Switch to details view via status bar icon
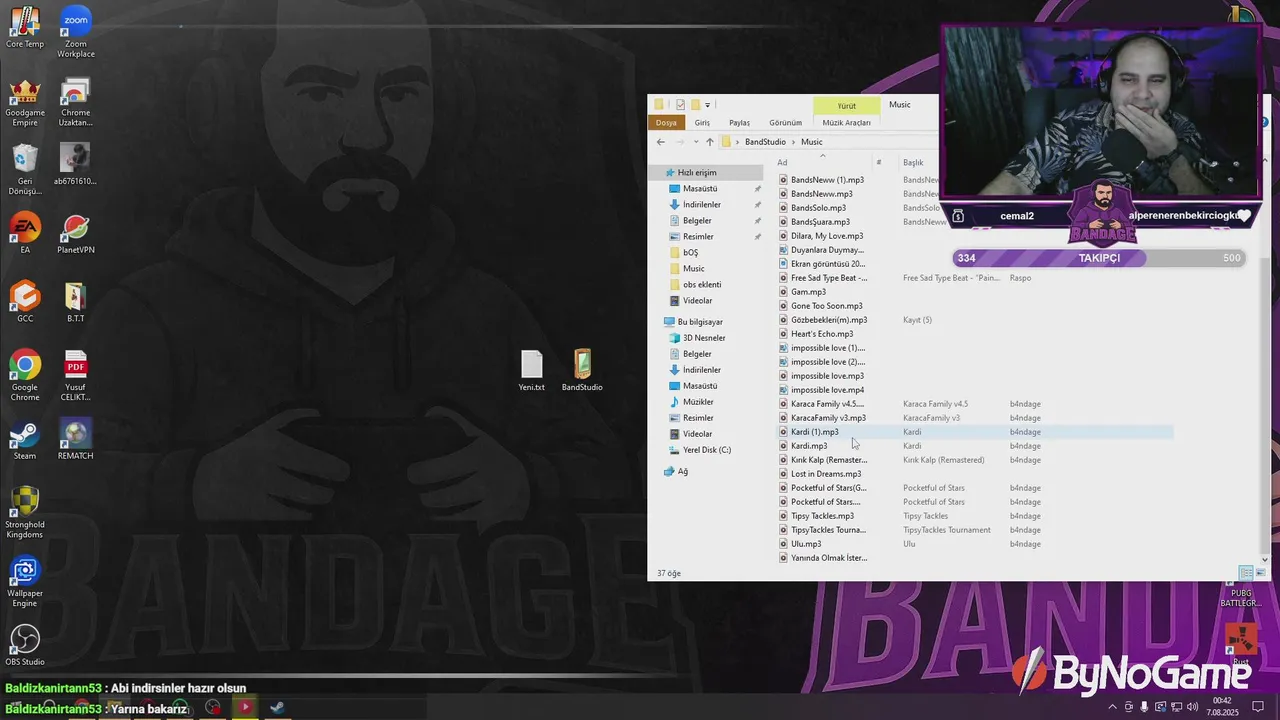This screenshot has height=720, width=1280. pyautogui.click(x=1246, y=573)
